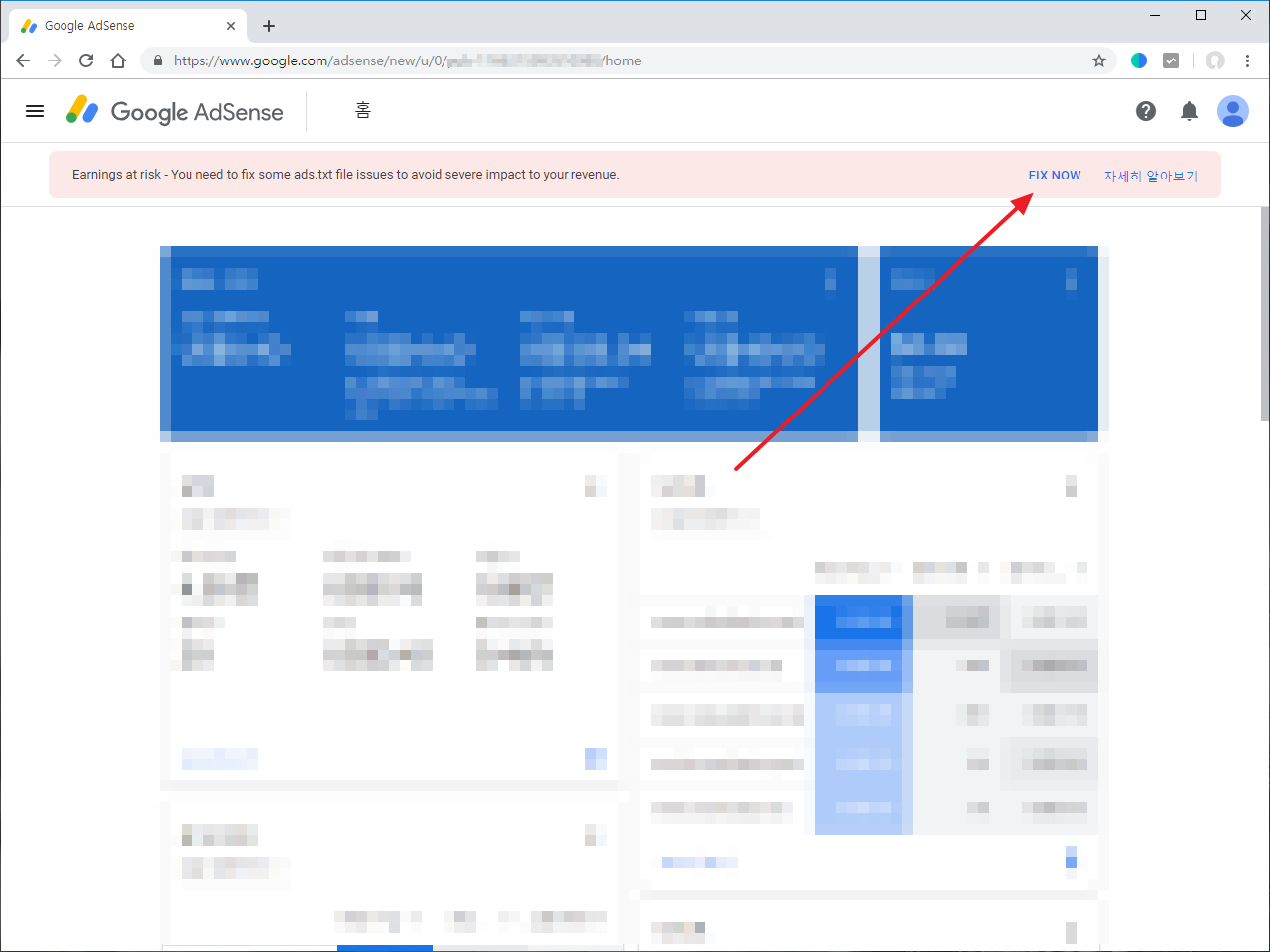Click the blue circle extension icon

pos(1139,60)
